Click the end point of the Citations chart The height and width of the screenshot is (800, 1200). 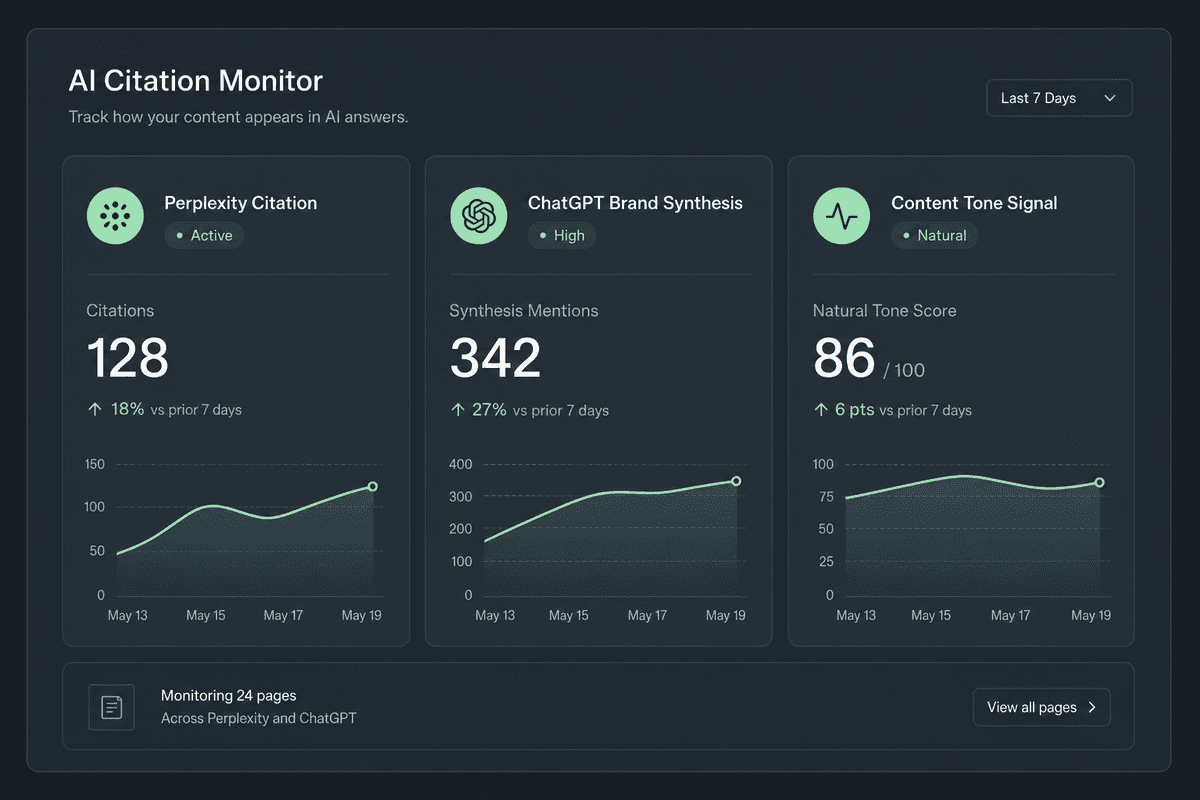point(372,487)
